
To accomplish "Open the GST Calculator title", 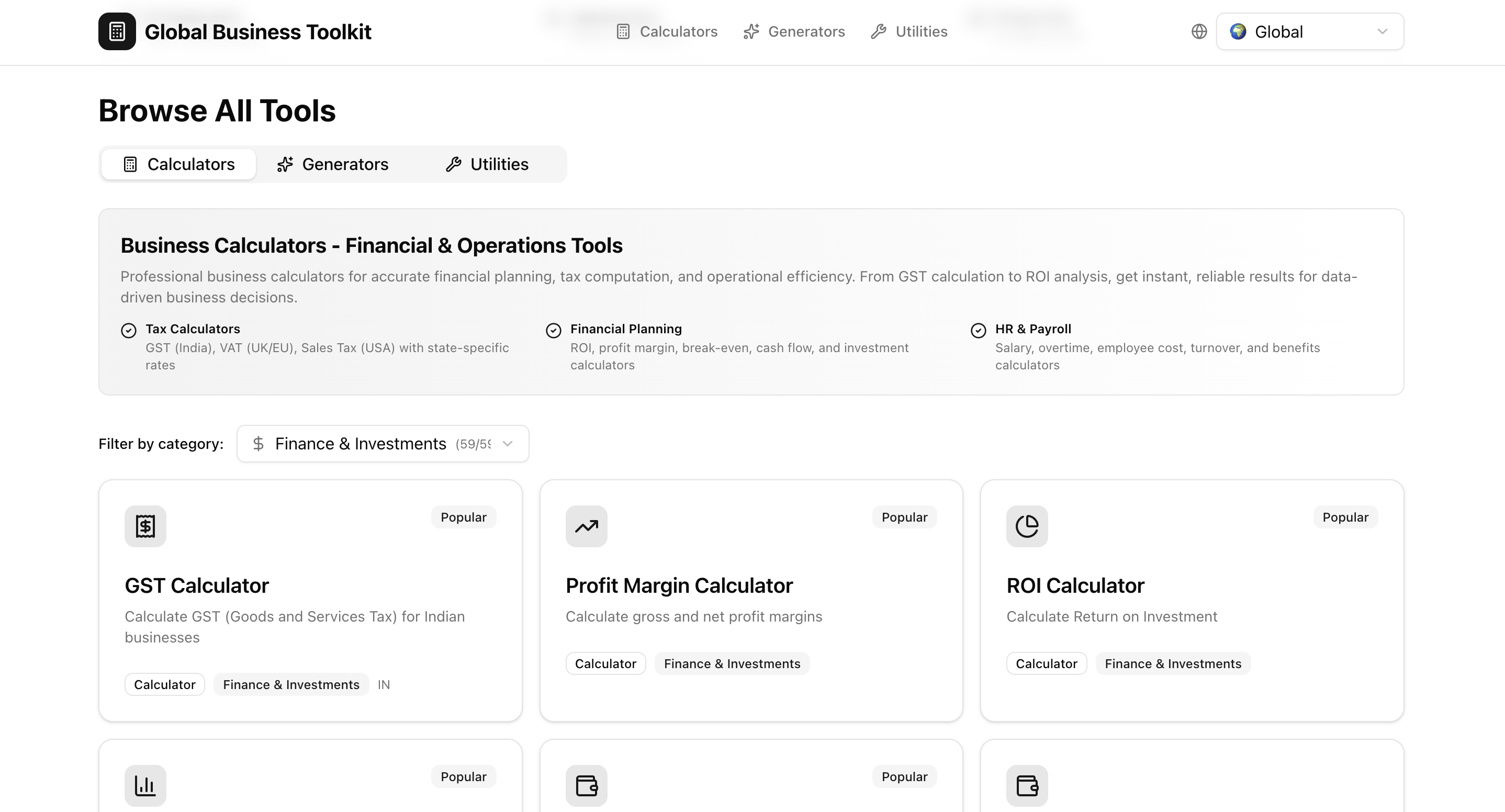I will pyautogui.click(x=196, y=585).
